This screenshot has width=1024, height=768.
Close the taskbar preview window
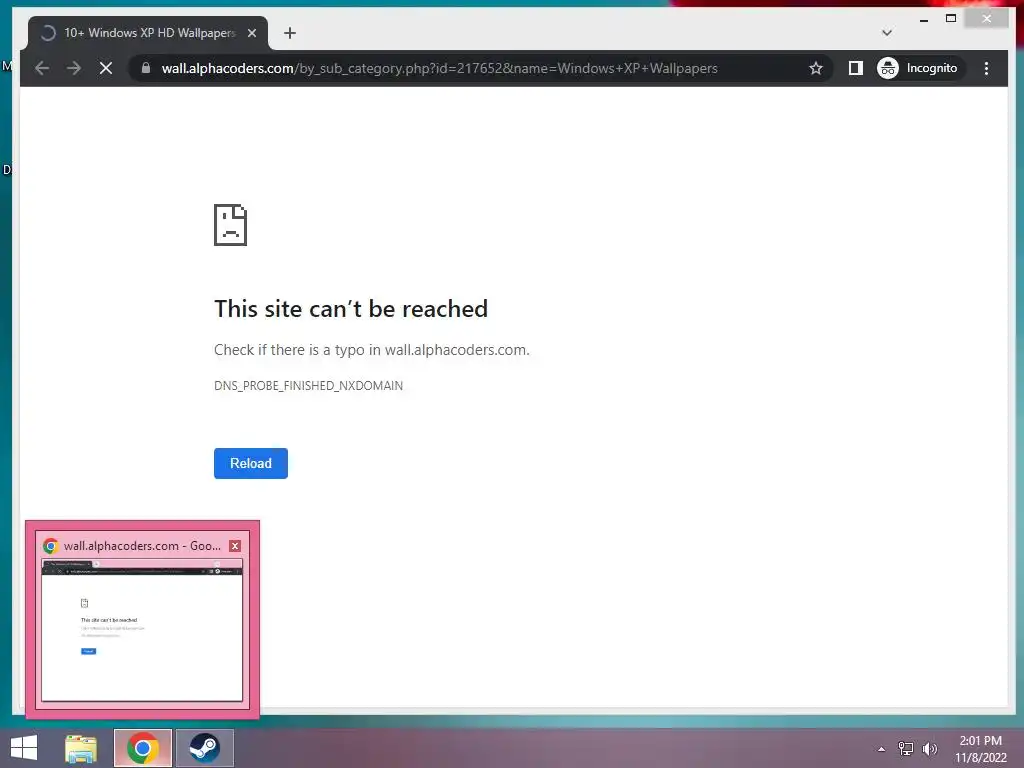pos(235,546)
